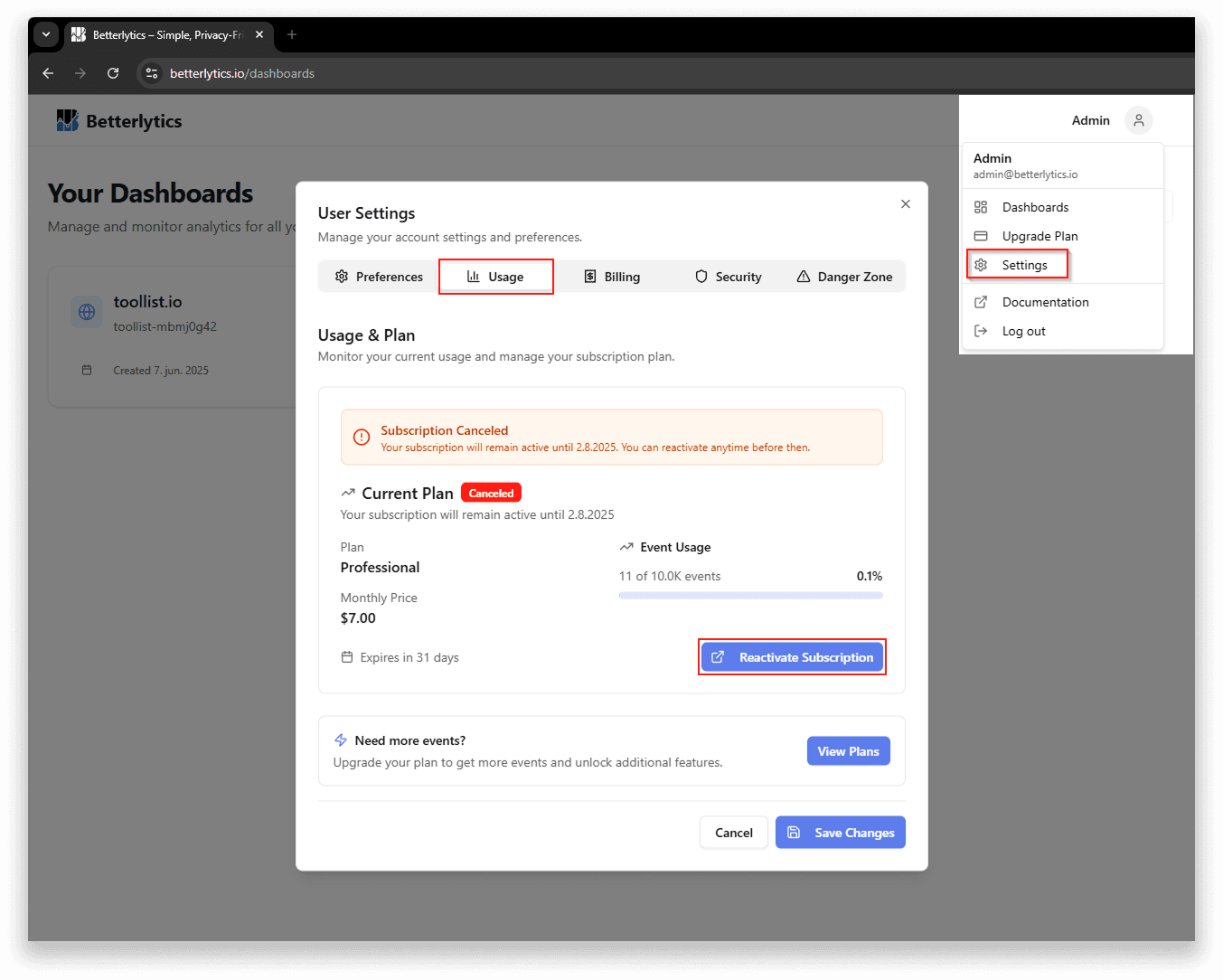1223x980 pixels.
Task: Click the Admin name in the header
Action: point(1090,120)
